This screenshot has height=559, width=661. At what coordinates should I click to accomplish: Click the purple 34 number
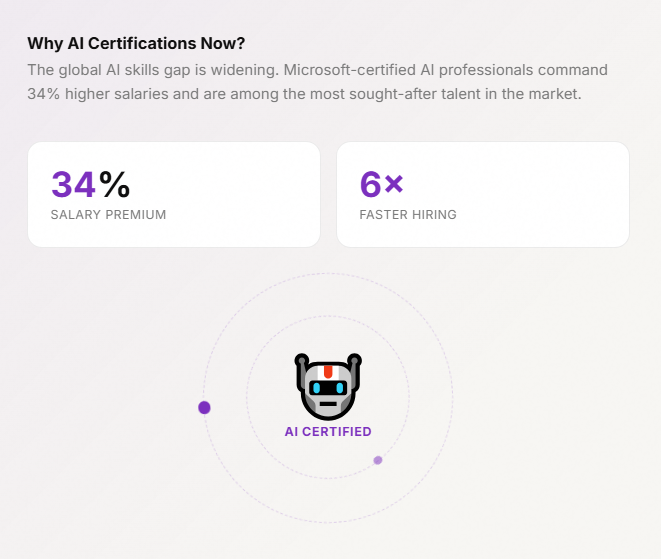[73, 184]
